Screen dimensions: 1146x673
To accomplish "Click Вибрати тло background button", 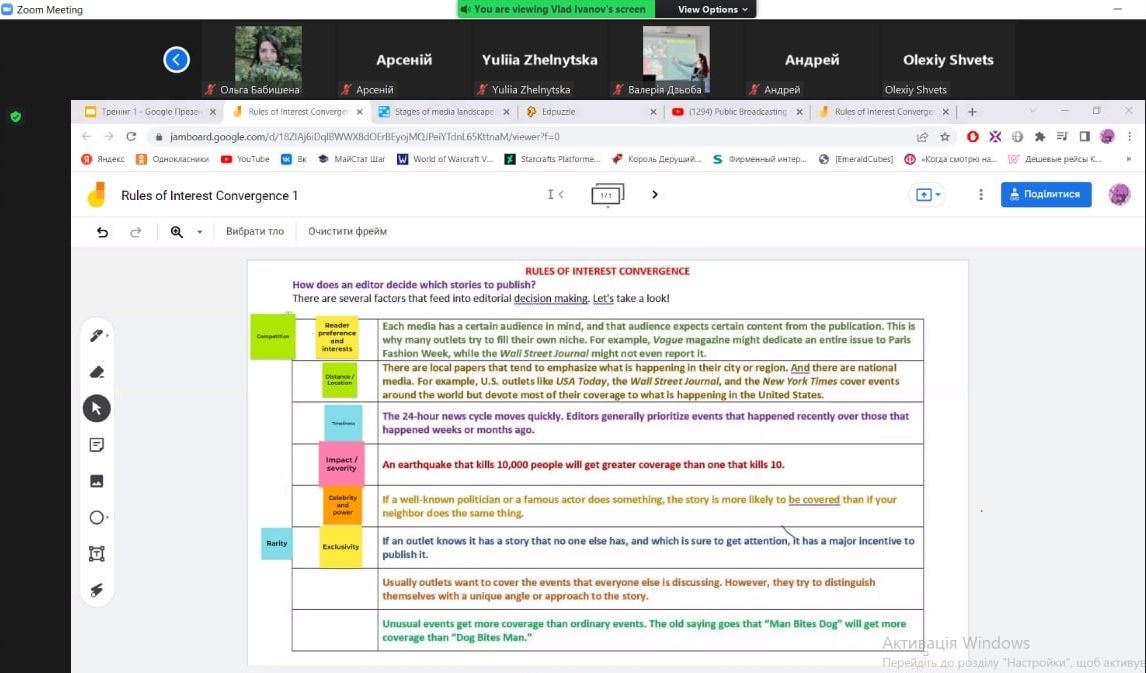I will click(255, 232).
